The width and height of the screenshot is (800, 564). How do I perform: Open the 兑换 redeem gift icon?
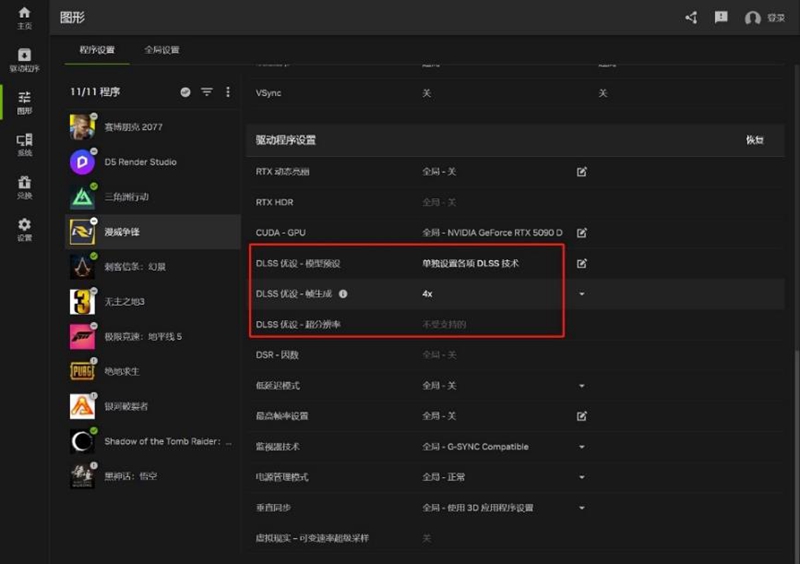point(24,186)
